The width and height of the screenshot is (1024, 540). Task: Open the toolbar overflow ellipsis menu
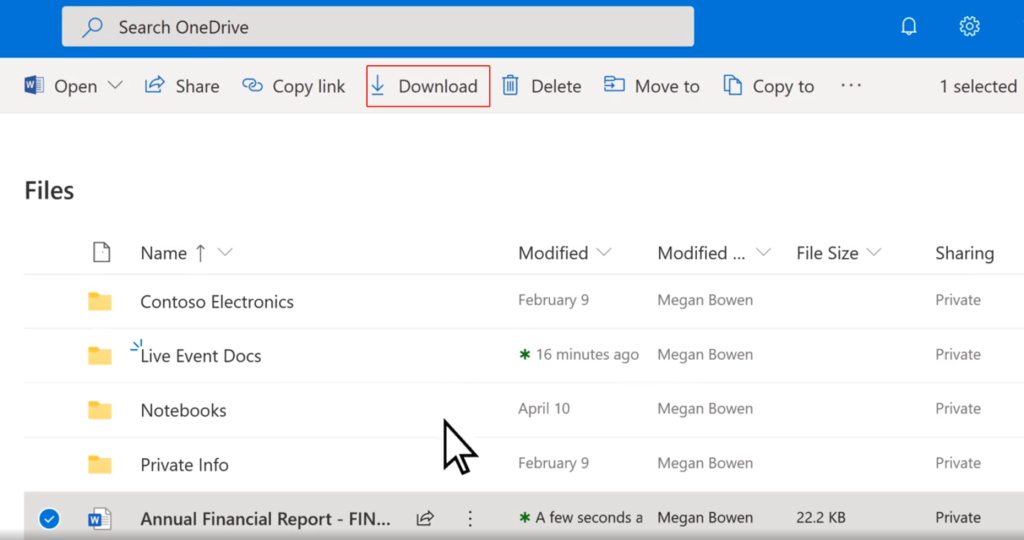point(851,86)
